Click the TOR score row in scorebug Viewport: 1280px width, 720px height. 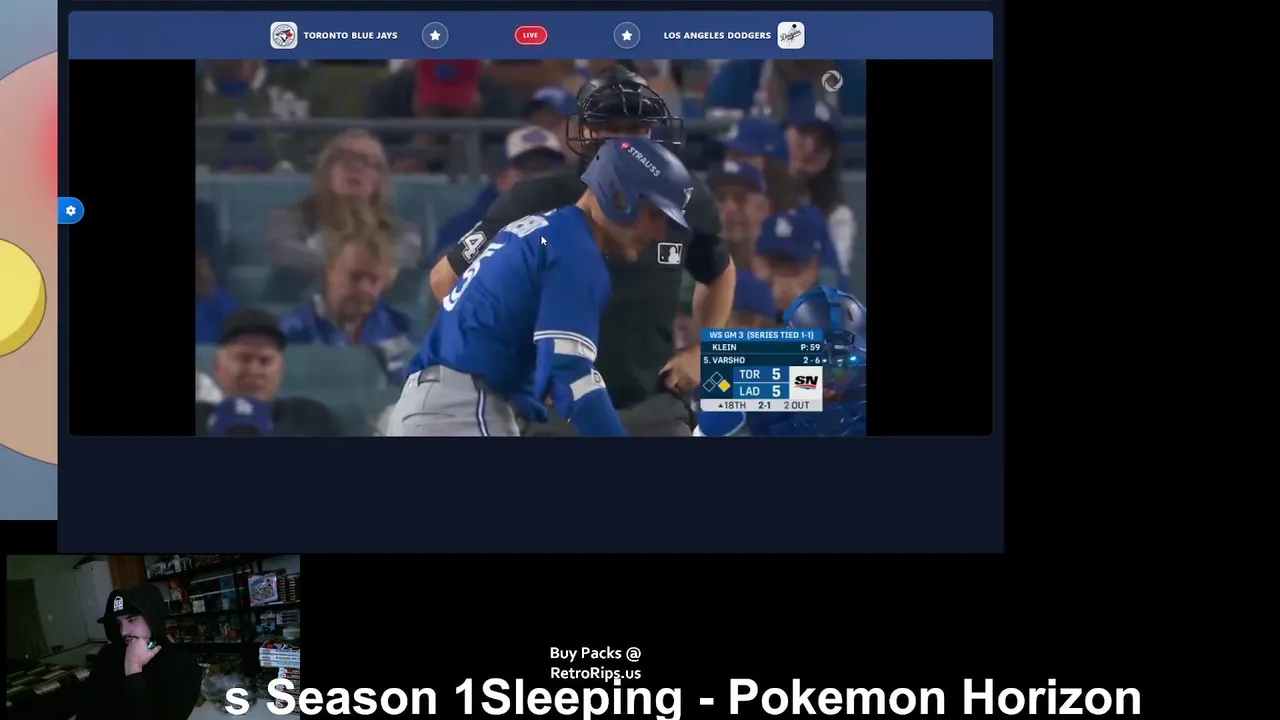pos(760,374)
